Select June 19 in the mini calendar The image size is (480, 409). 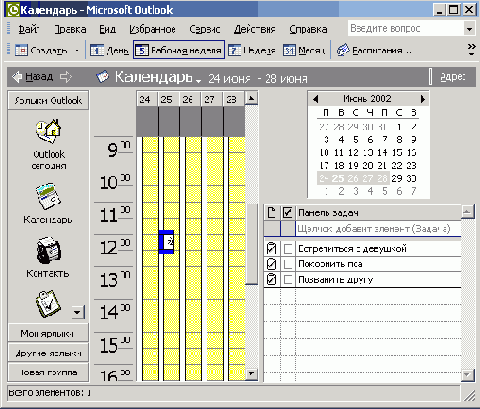[x=353, y=166]
